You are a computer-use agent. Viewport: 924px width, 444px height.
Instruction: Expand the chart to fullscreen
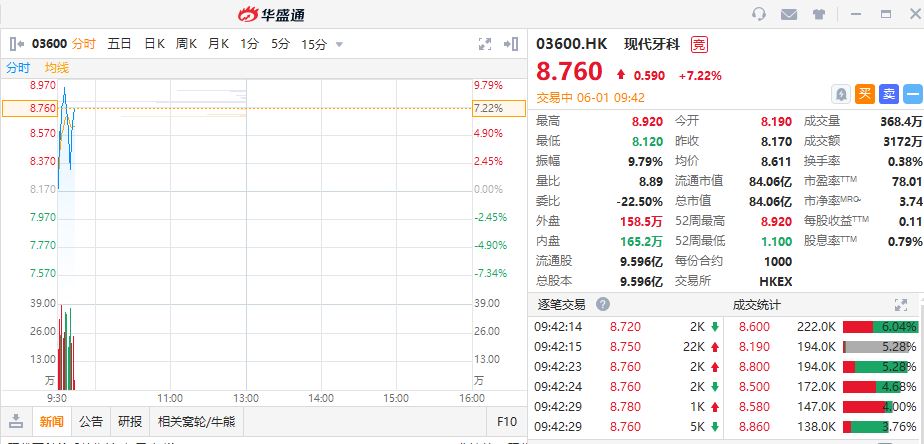click(x=485, y=44)
